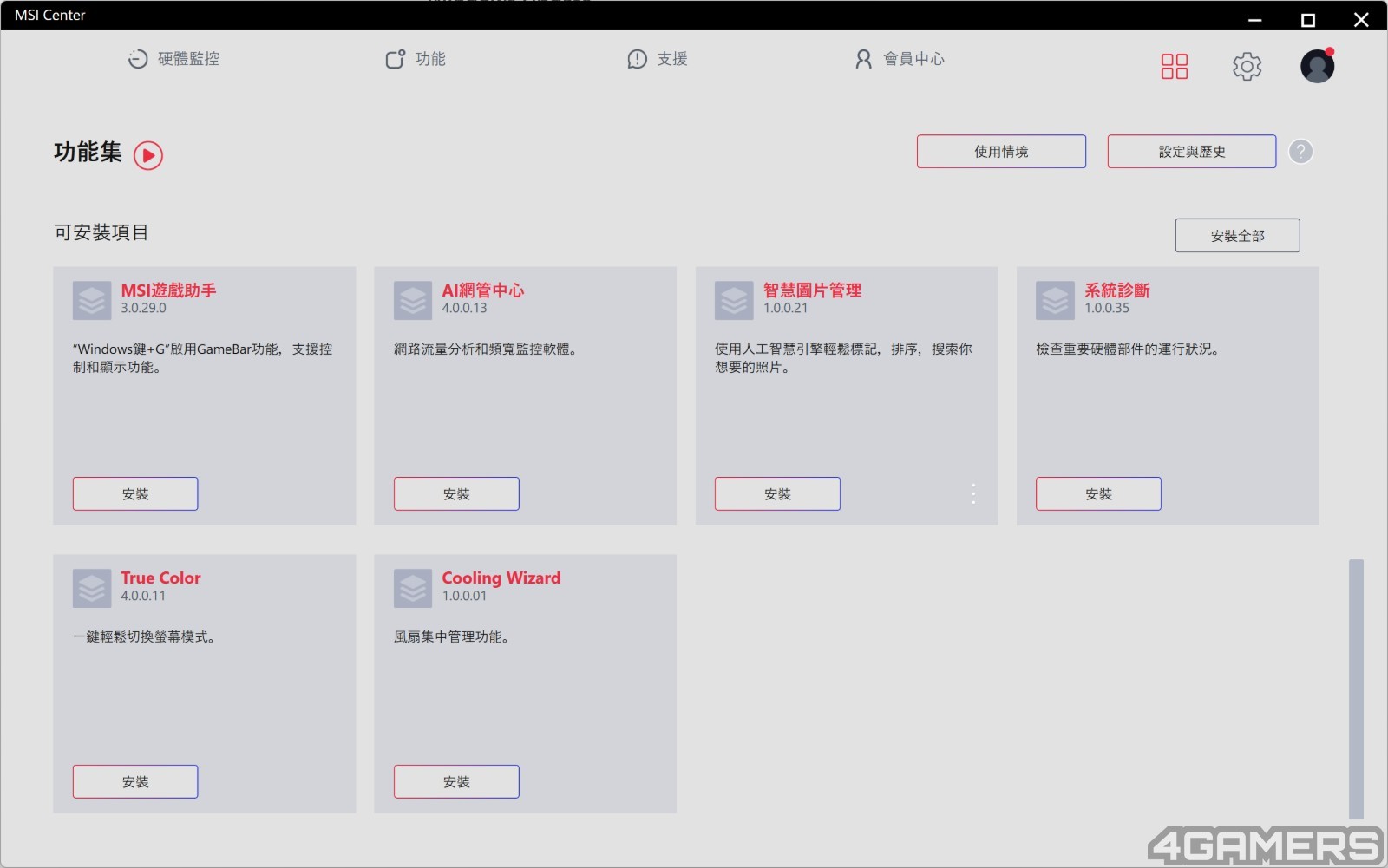
Task: Open the 功能 tab
Action: coord(416,59)
